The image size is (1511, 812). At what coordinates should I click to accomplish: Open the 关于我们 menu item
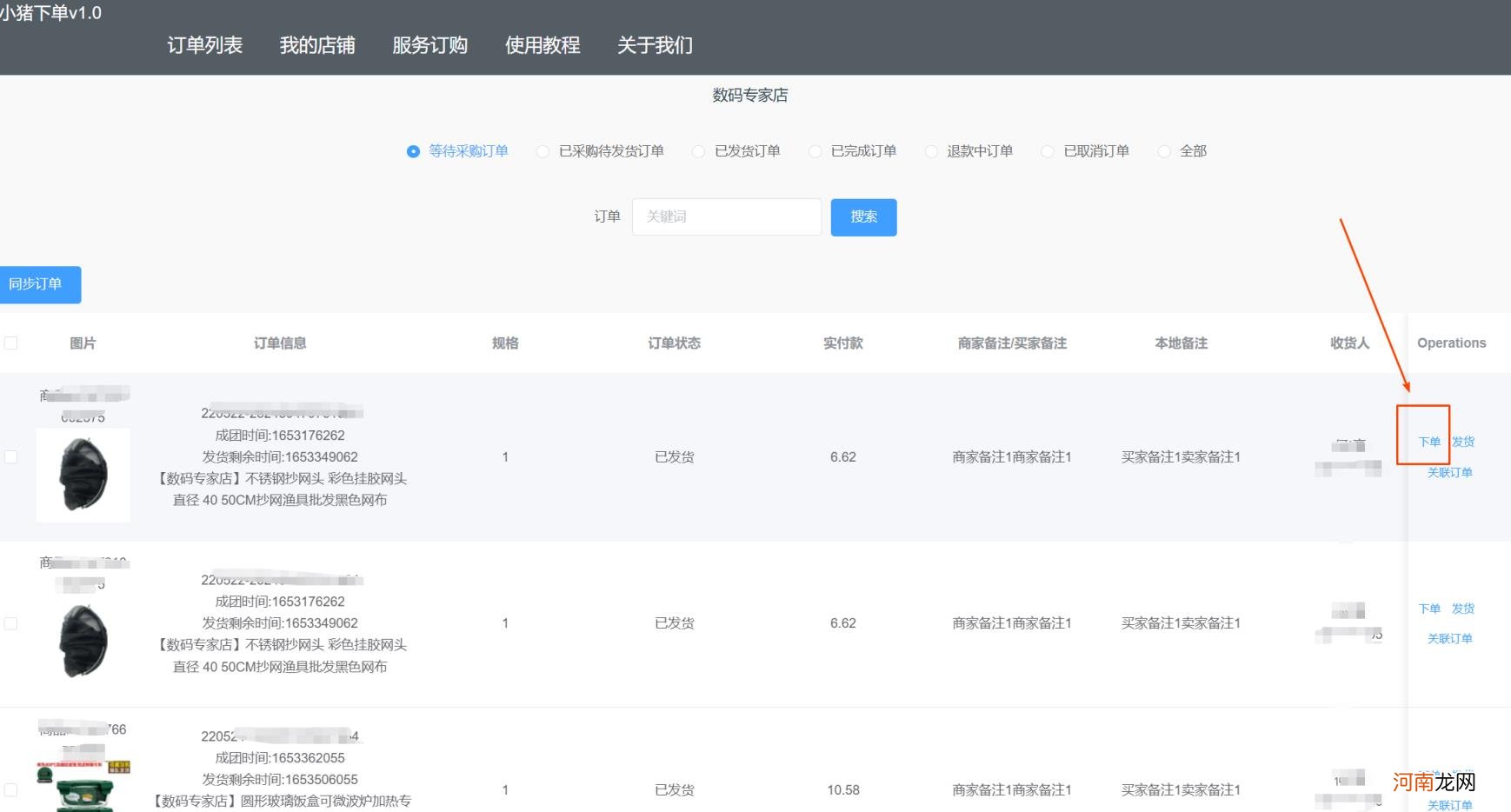655,45
